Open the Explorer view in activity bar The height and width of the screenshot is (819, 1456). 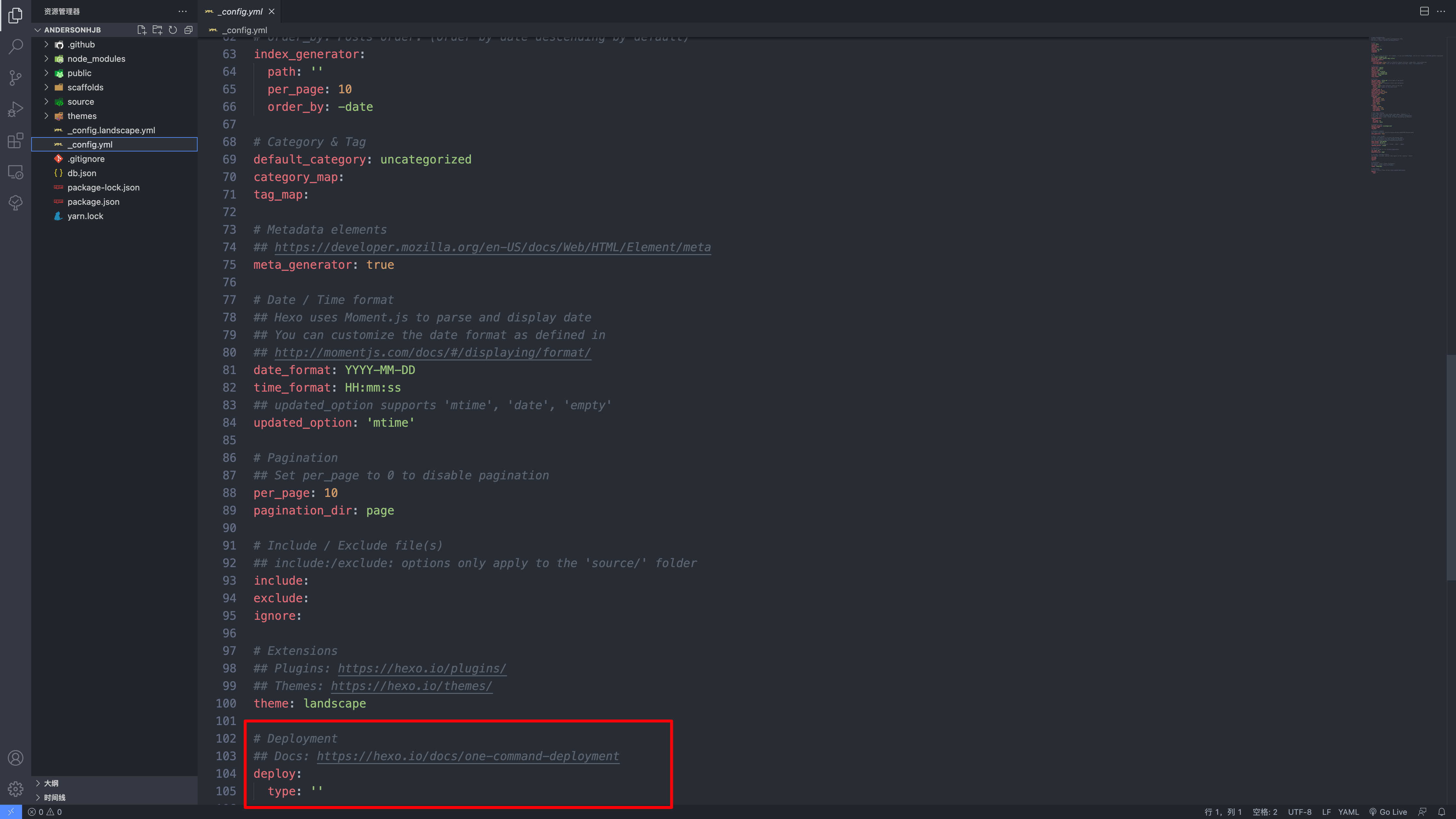[15, 15]
